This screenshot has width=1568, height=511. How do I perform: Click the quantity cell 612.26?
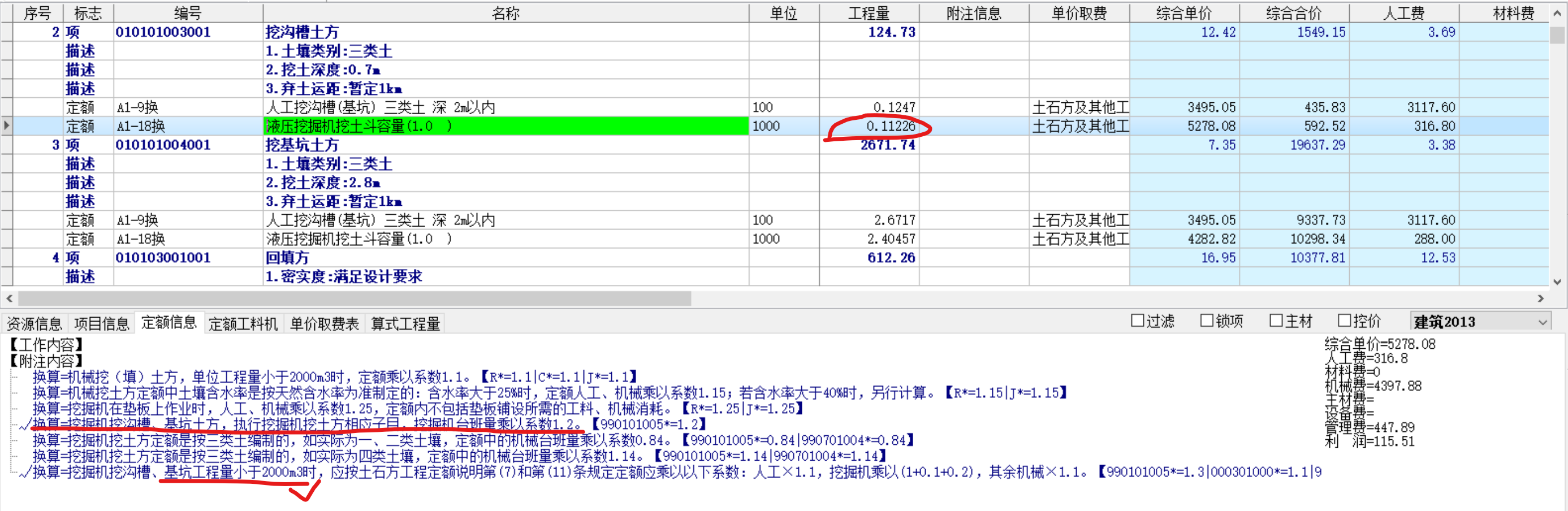coord(869,258)
